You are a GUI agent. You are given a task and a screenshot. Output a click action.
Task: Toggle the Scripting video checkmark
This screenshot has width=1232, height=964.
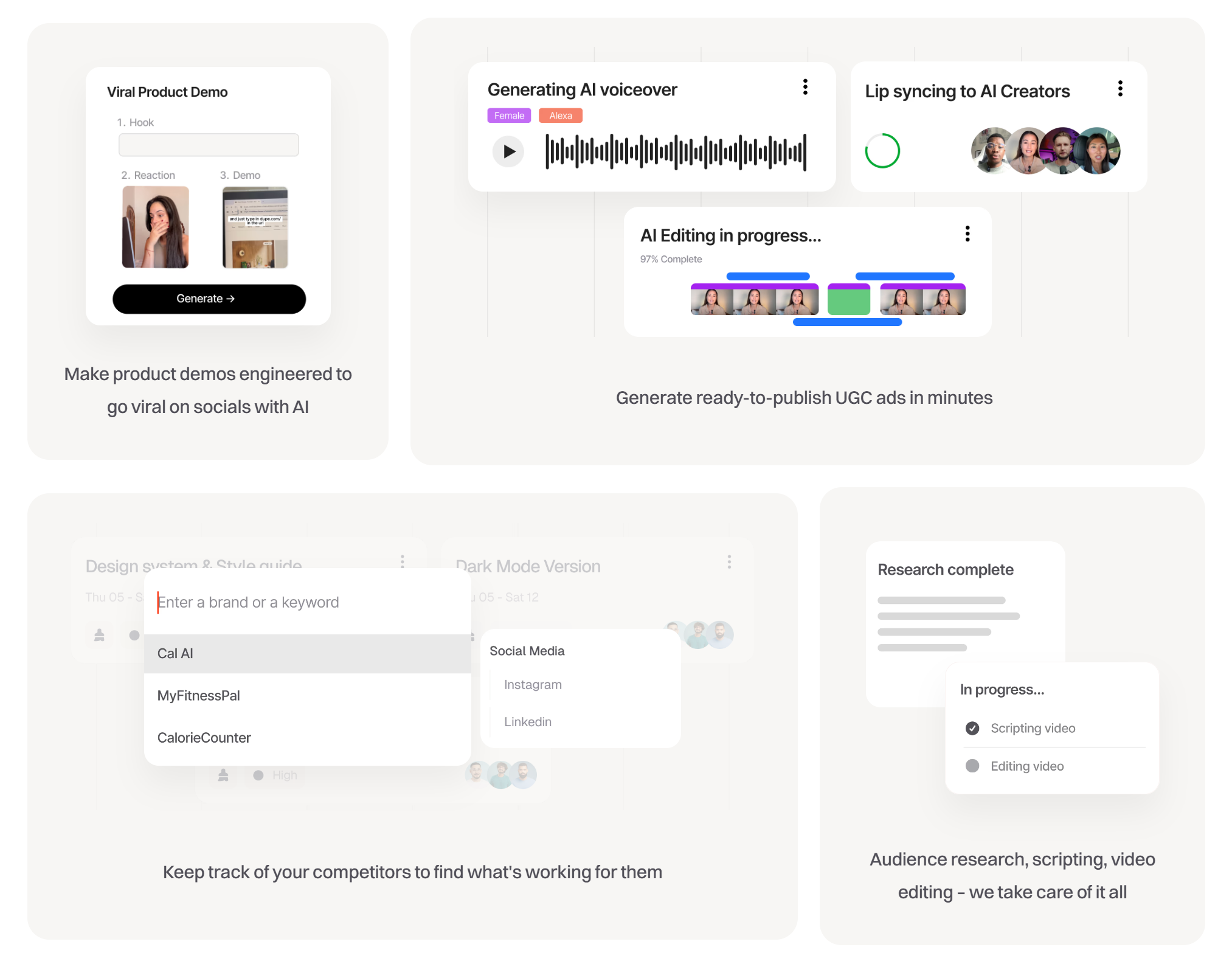pos(972,728)
